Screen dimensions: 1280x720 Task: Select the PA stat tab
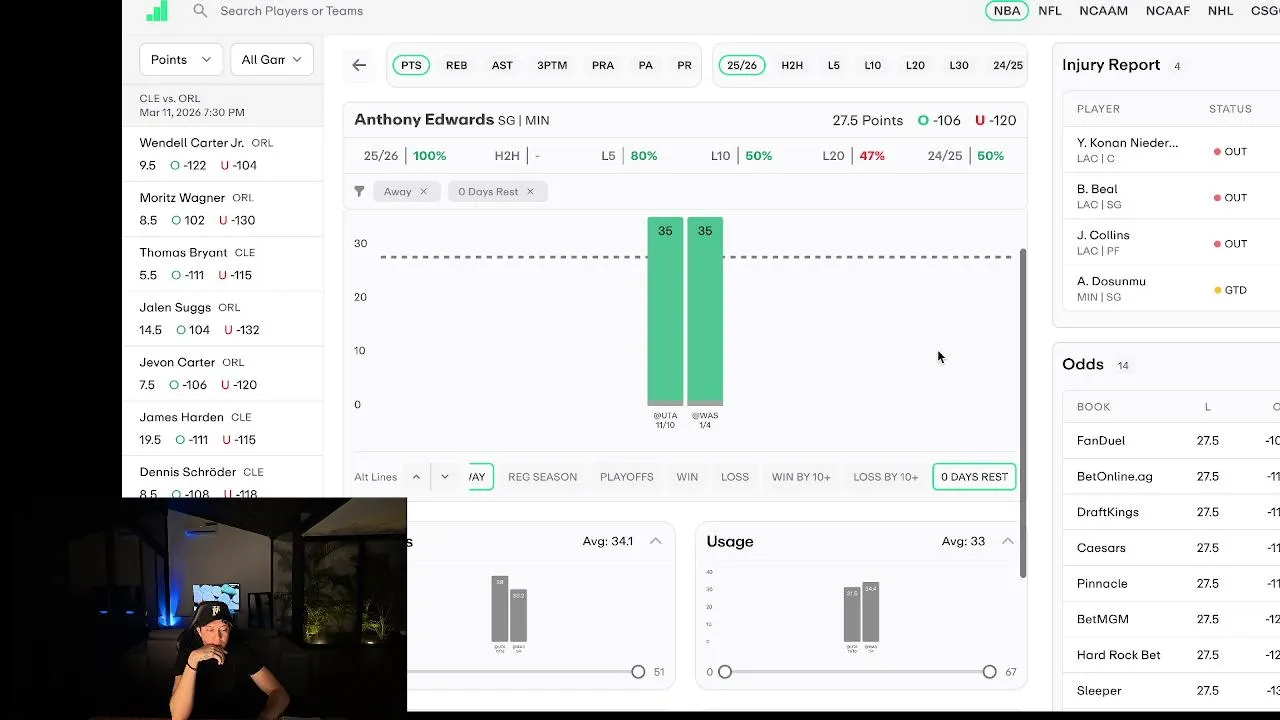point(646,65)
